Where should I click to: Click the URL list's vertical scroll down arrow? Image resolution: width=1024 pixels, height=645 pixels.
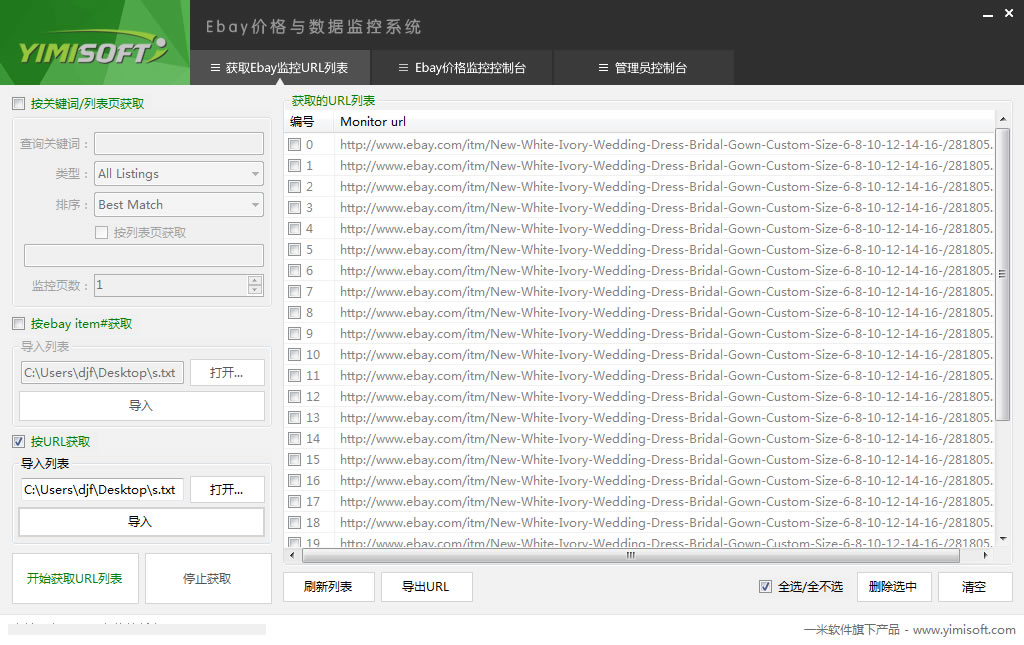point(1002,539)
